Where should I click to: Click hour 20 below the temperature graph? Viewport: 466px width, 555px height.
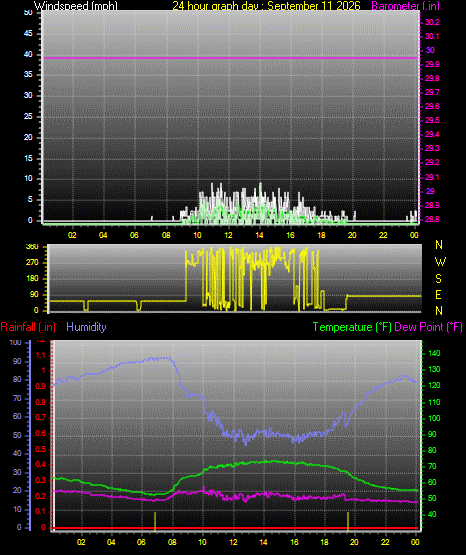point(354,542)
